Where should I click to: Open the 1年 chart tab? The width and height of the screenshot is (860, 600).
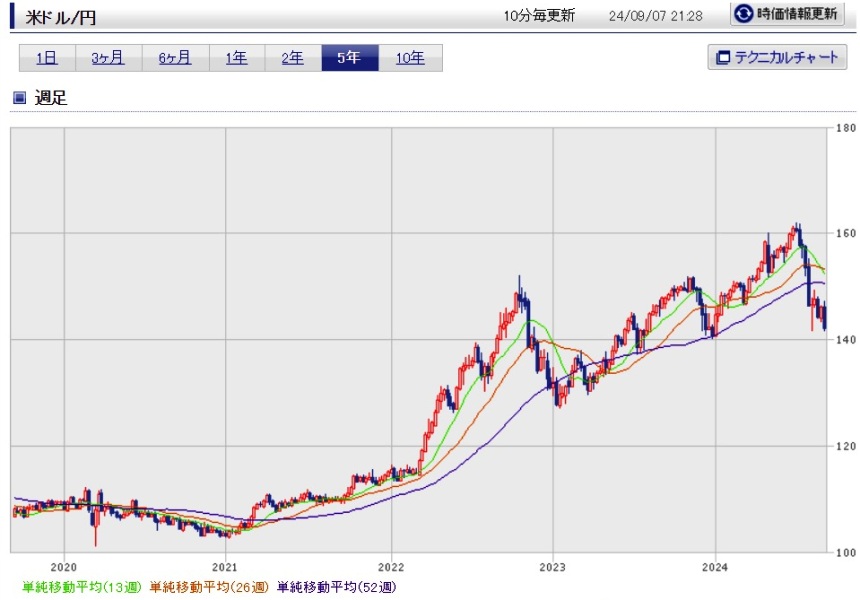click(236, 58)
